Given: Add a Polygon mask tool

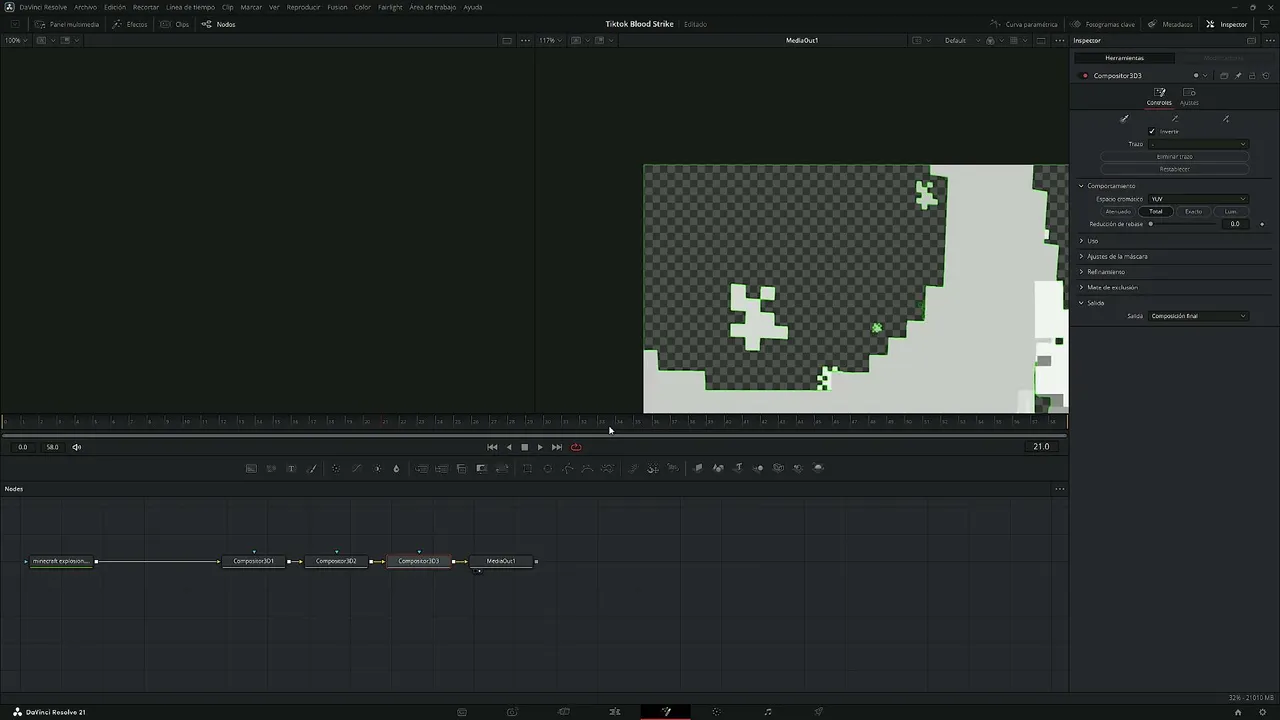Looking at the screenshot, I should (x=568, y=468).
